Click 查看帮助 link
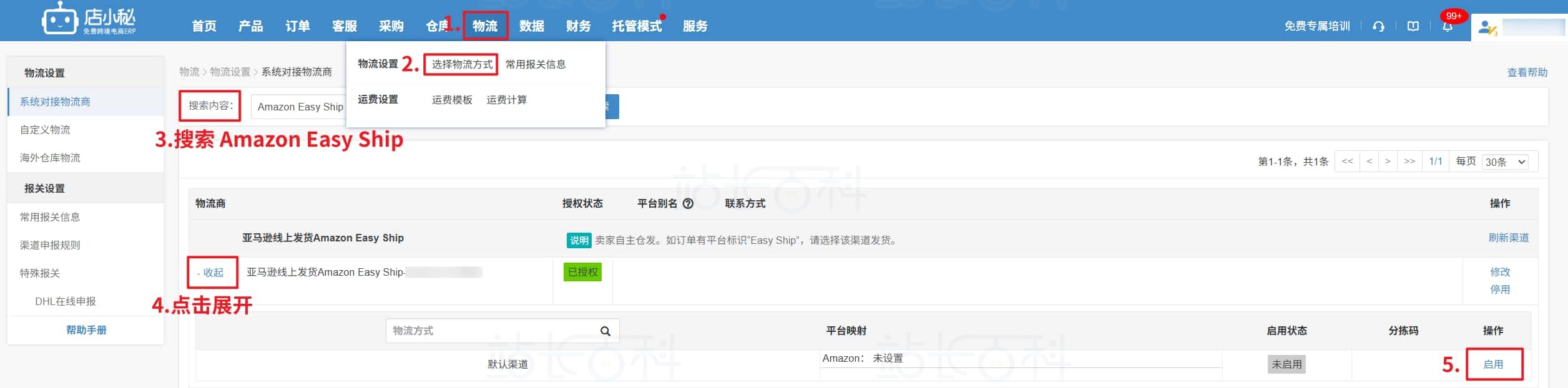Viewport: 1568px width, 388px height. (x=1527, y=72)
